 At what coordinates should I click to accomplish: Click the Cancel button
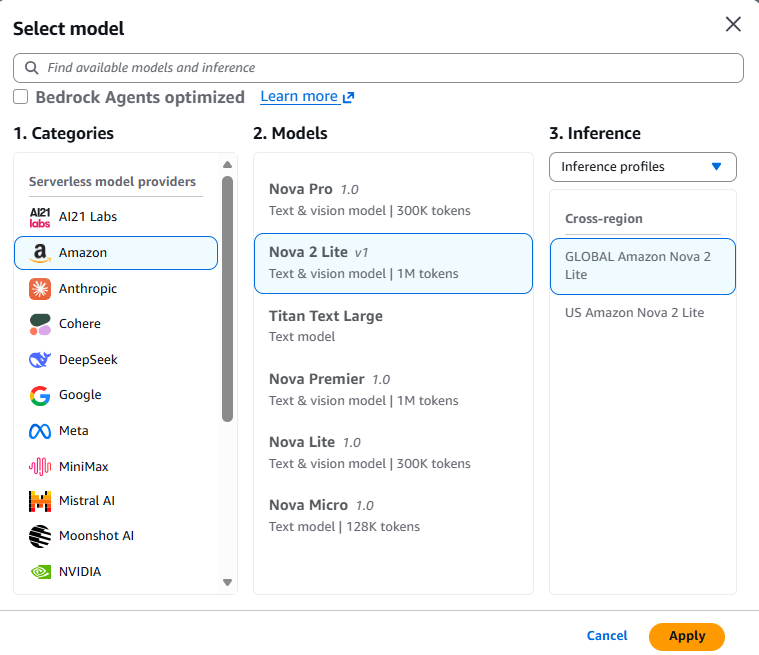click(607, 636)
